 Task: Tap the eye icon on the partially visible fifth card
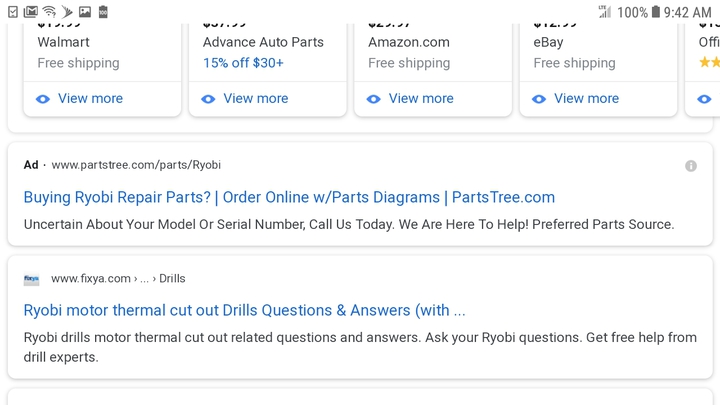(x=704, y=99)
